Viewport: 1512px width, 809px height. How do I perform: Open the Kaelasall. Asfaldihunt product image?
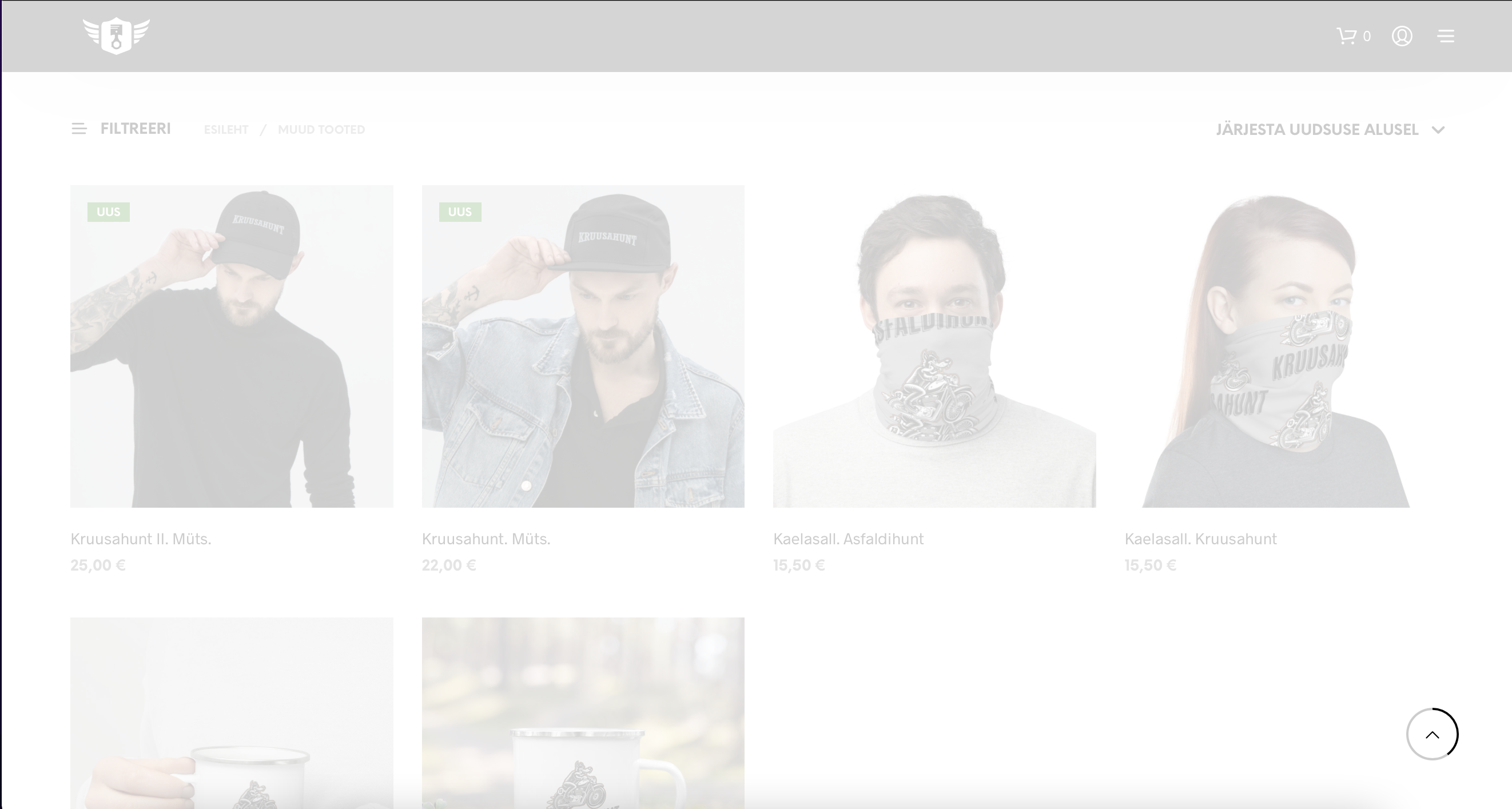pyautogui.click(x=934, y=346)
